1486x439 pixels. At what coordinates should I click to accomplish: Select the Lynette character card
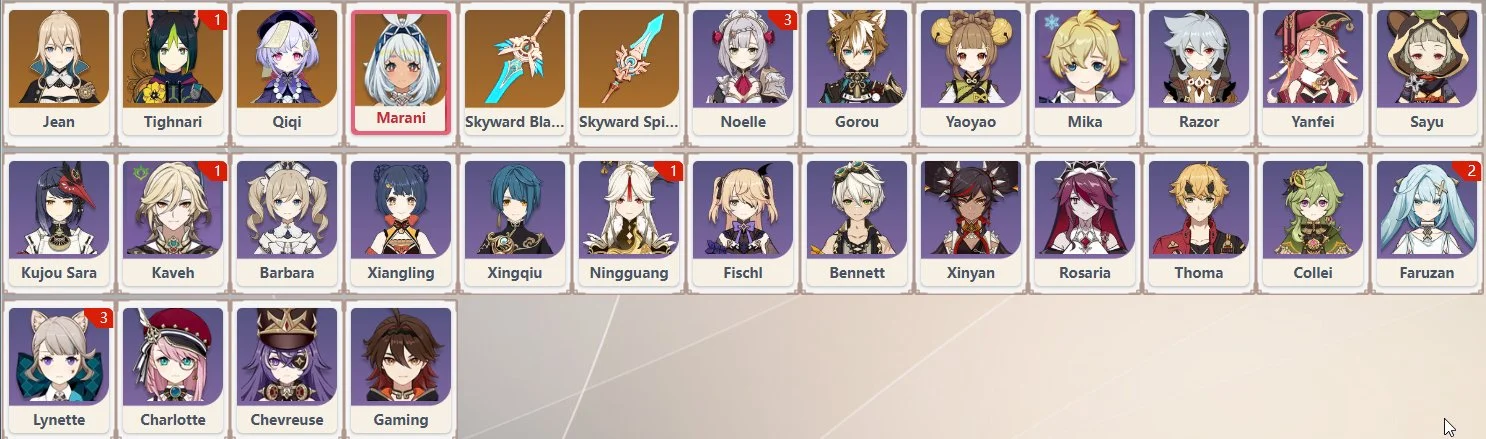click(x=59, y=370)
